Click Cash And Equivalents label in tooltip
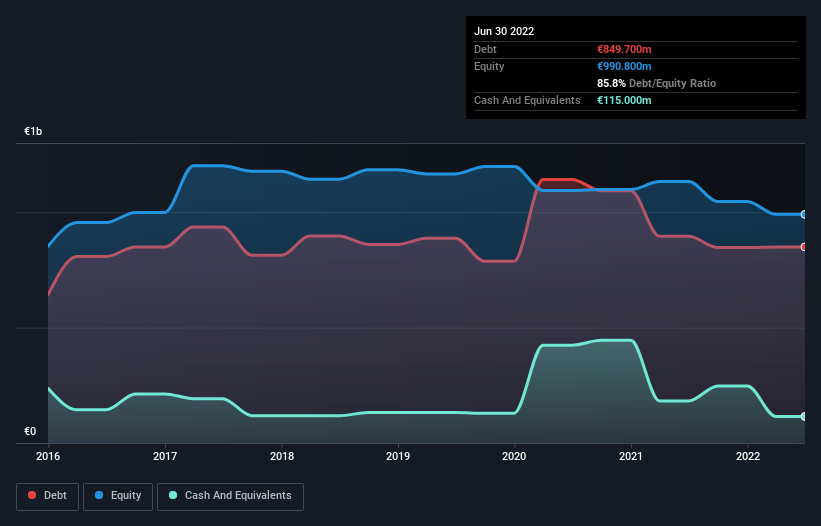The height and width of the screenshot is (526, 821). click(x=527, y=100)
